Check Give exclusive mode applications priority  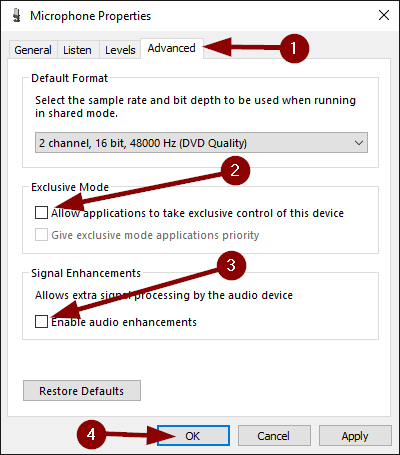point(41,235)
